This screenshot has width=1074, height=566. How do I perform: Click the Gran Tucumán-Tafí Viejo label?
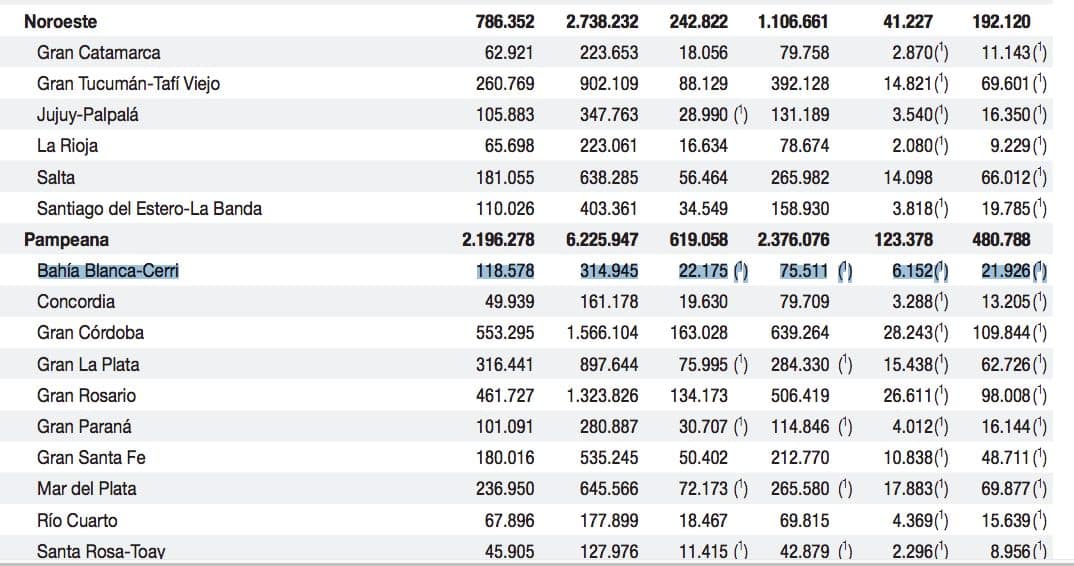coord(128,84)
